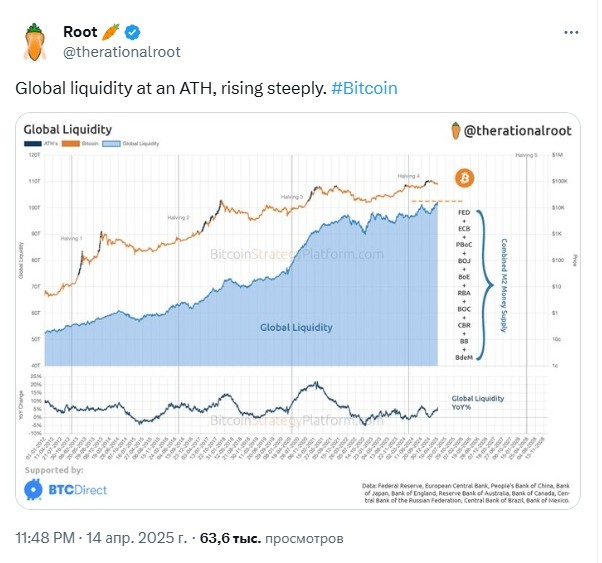Open the #Bitcoin hashtag link
The image size is (602, 563).
click(364, 88)
